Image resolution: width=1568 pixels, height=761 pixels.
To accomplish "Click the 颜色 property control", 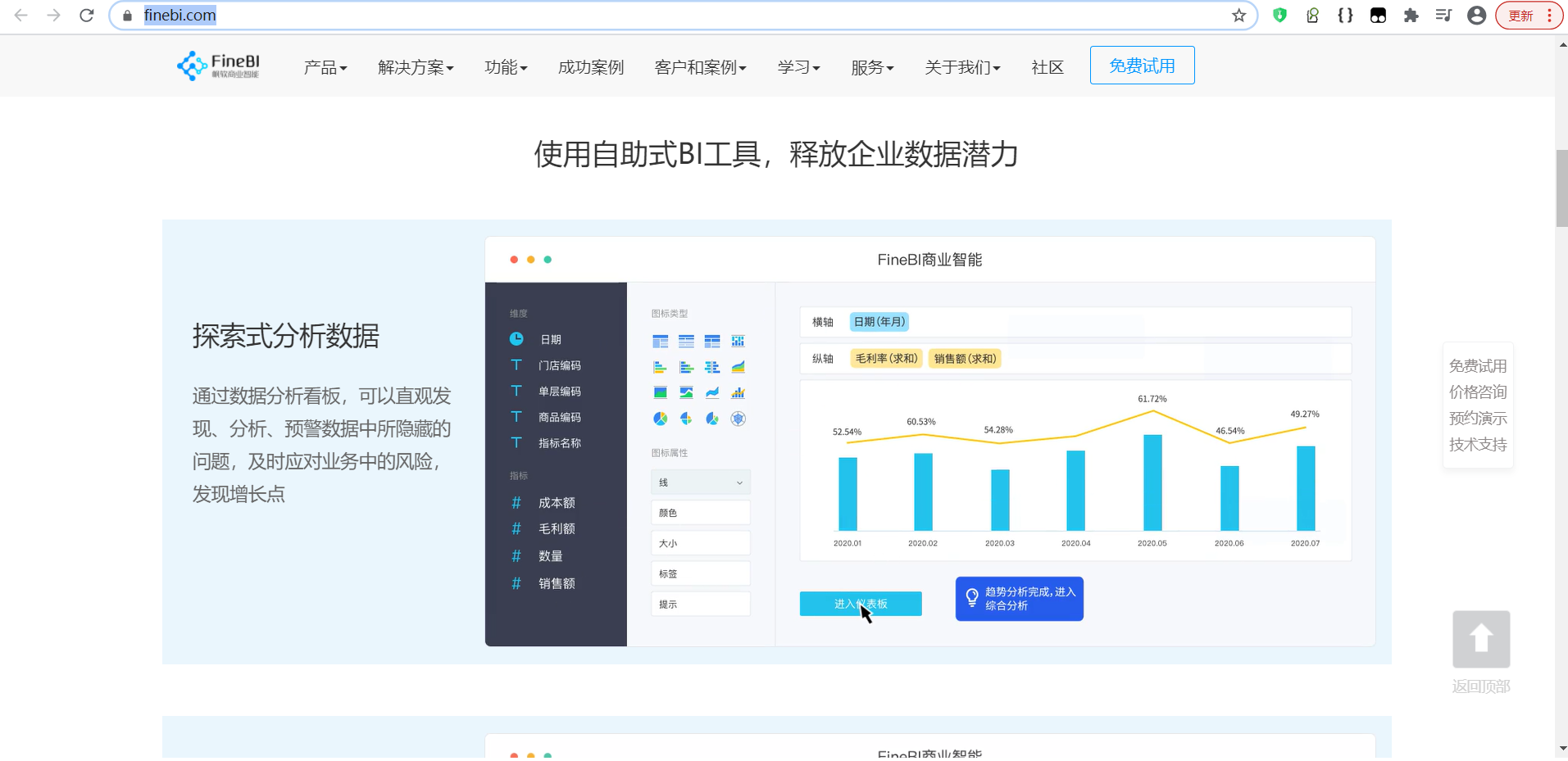I will 699,512.
